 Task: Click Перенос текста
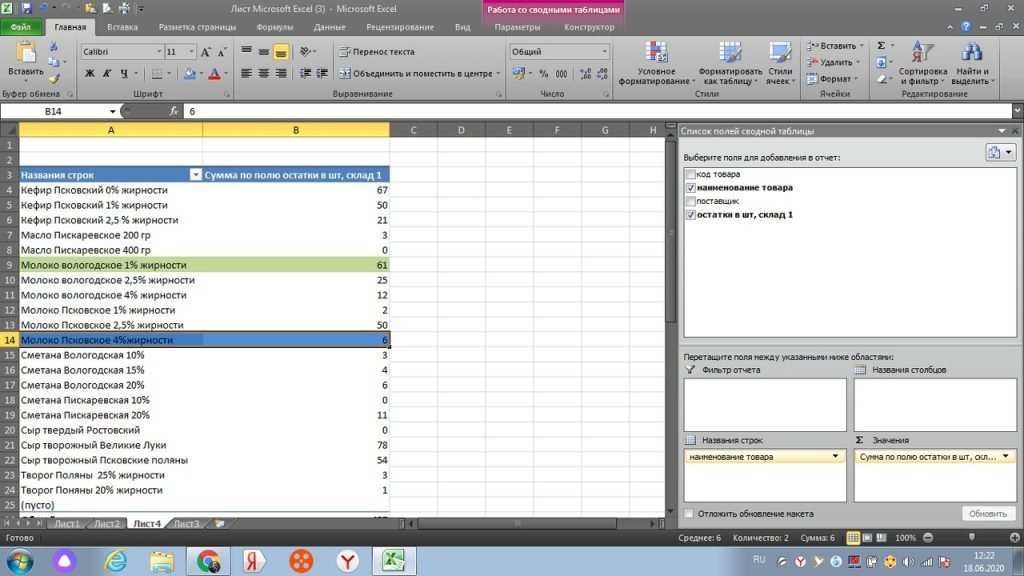tap(377, 52)
